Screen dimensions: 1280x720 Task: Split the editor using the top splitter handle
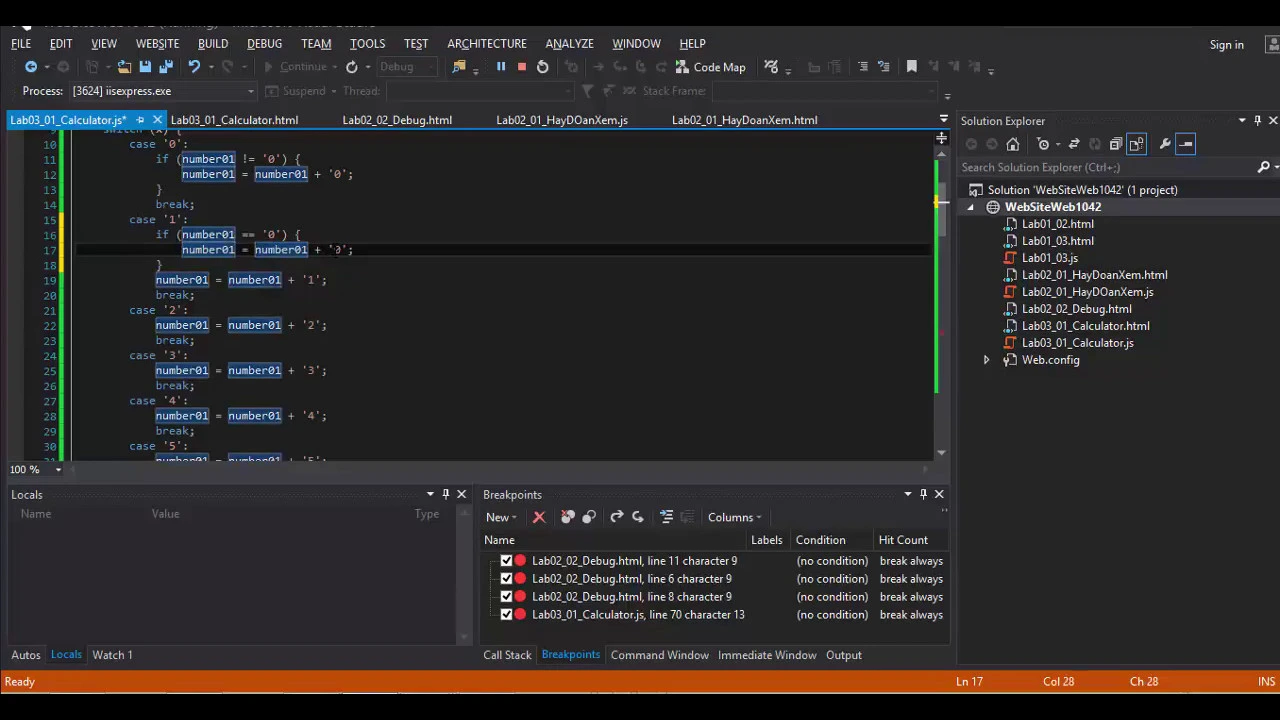pyautogui.click(x=941, y=138)
